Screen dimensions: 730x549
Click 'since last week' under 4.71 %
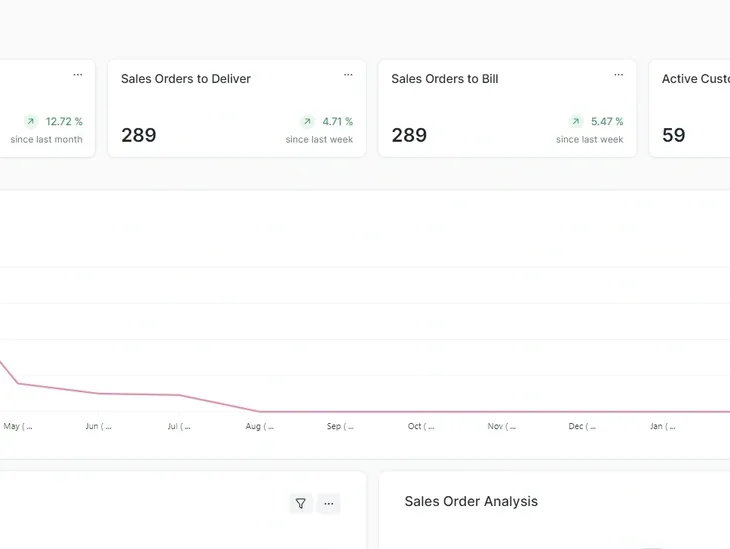tap(319, 139)
